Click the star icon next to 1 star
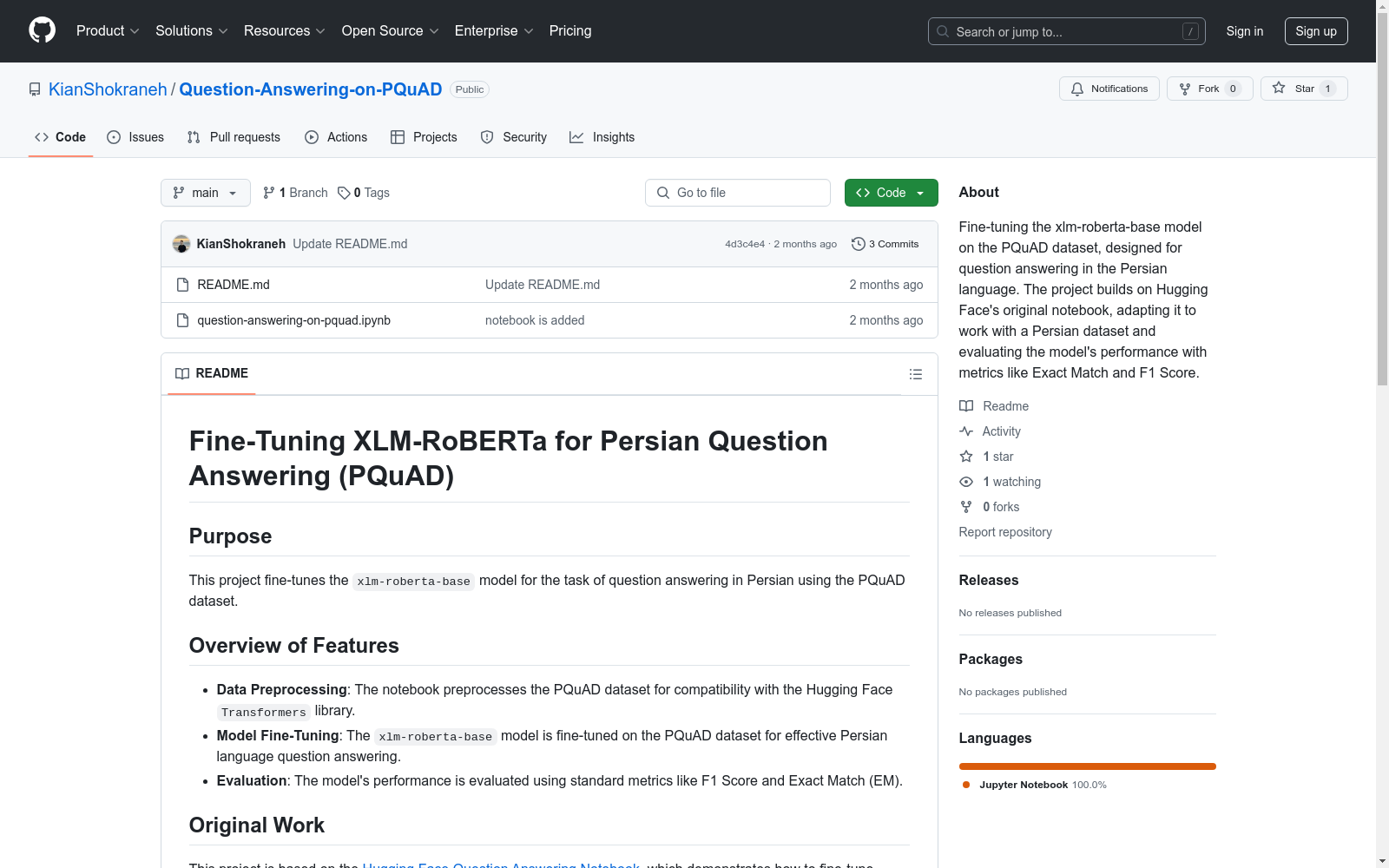Image resolution: width=1389 pixels, height=868 pixels. tap(966, 457)
